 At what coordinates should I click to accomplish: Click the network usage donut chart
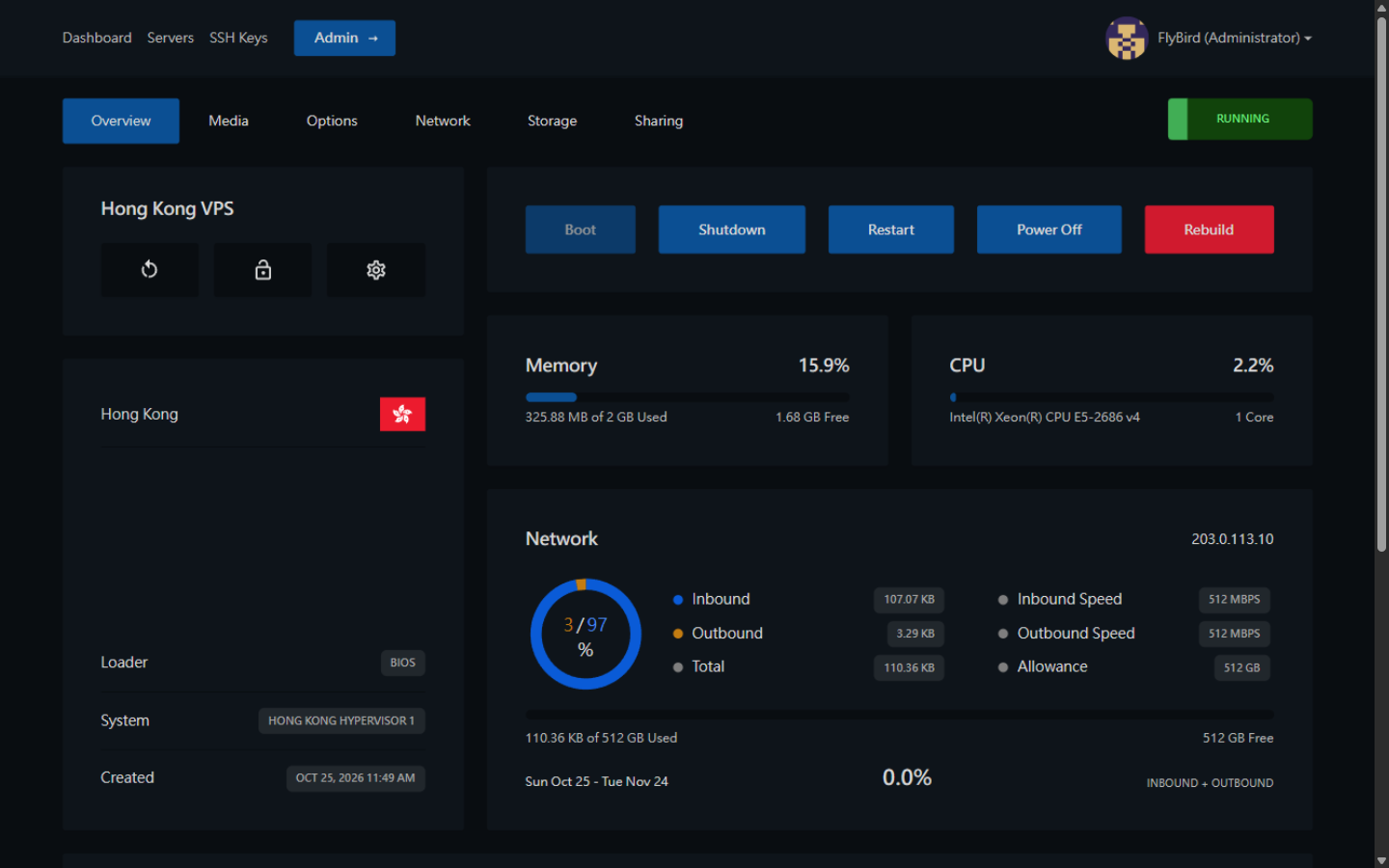[x=586, y=634]
